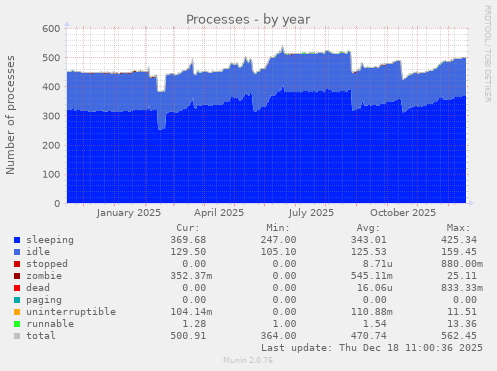Viewport: 497px width, 371px height.
Task: Click the 600 y-axis tick label
Action: 51,29
